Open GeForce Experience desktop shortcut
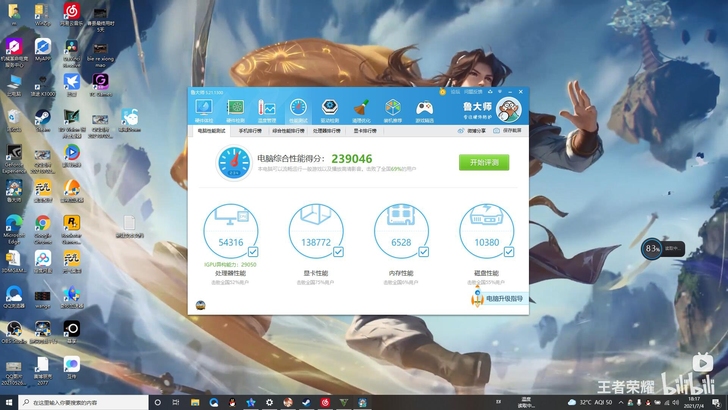This screenshot has width=728, height=410. pos(13,159)
